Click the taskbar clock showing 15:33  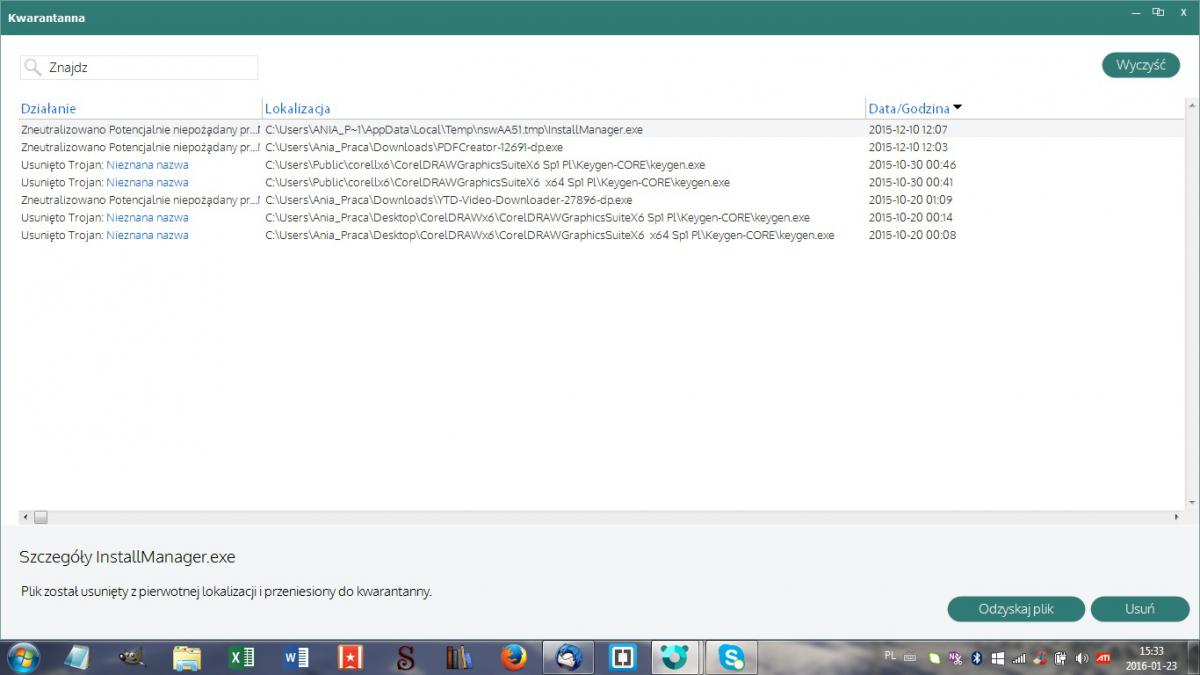pyautogui.click(x=1152, y=658)
